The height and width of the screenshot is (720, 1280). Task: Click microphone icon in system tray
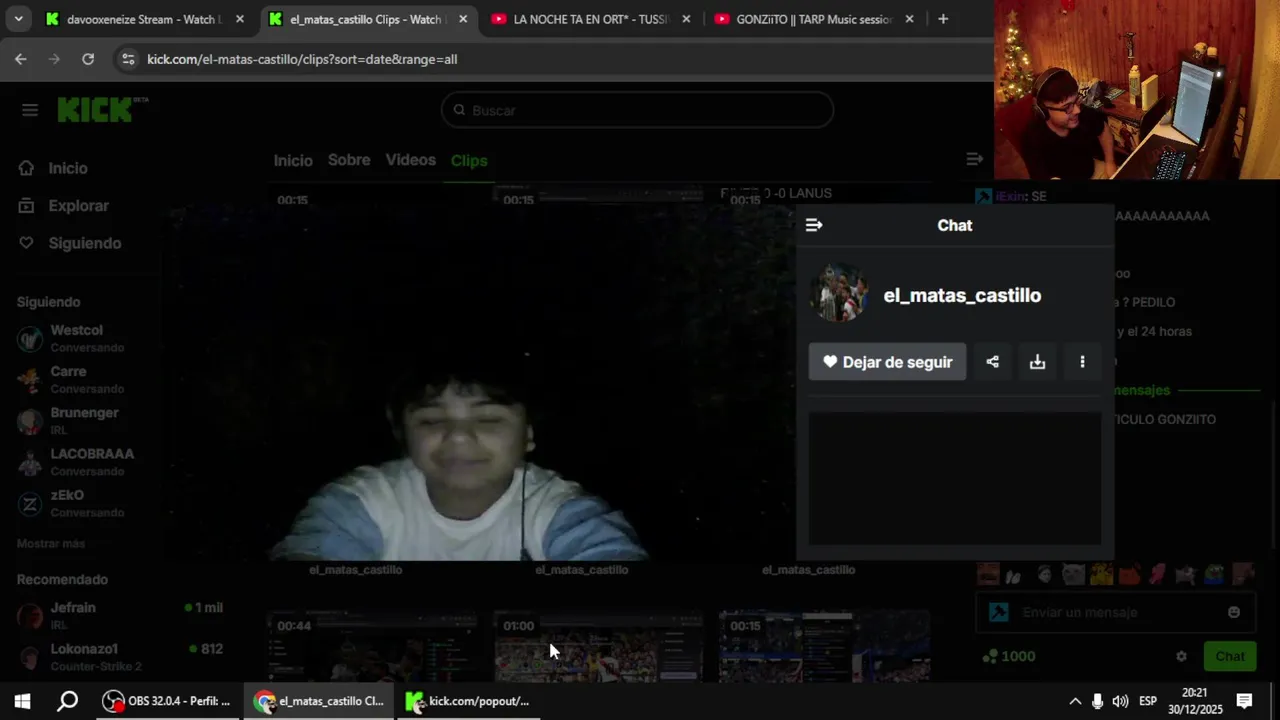point(1098,701)
